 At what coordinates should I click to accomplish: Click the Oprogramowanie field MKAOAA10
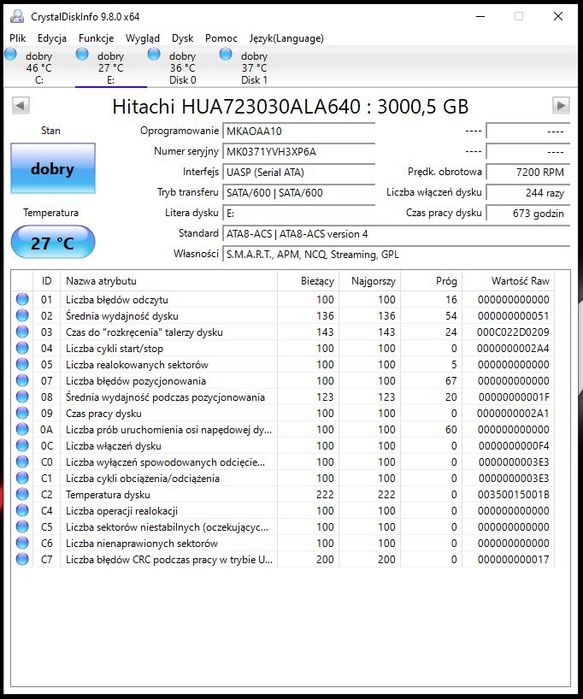pos(299,131)
